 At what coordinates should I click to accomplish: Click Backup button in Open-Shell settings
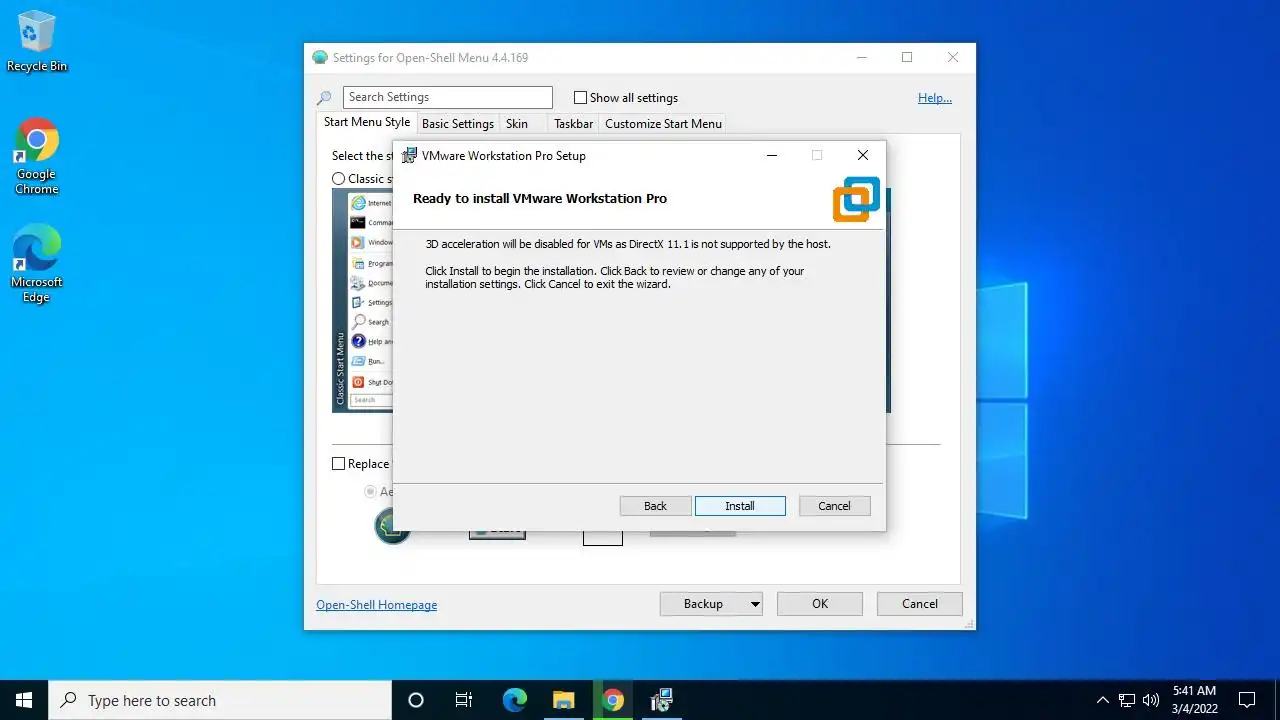click(x=703, y=604)
